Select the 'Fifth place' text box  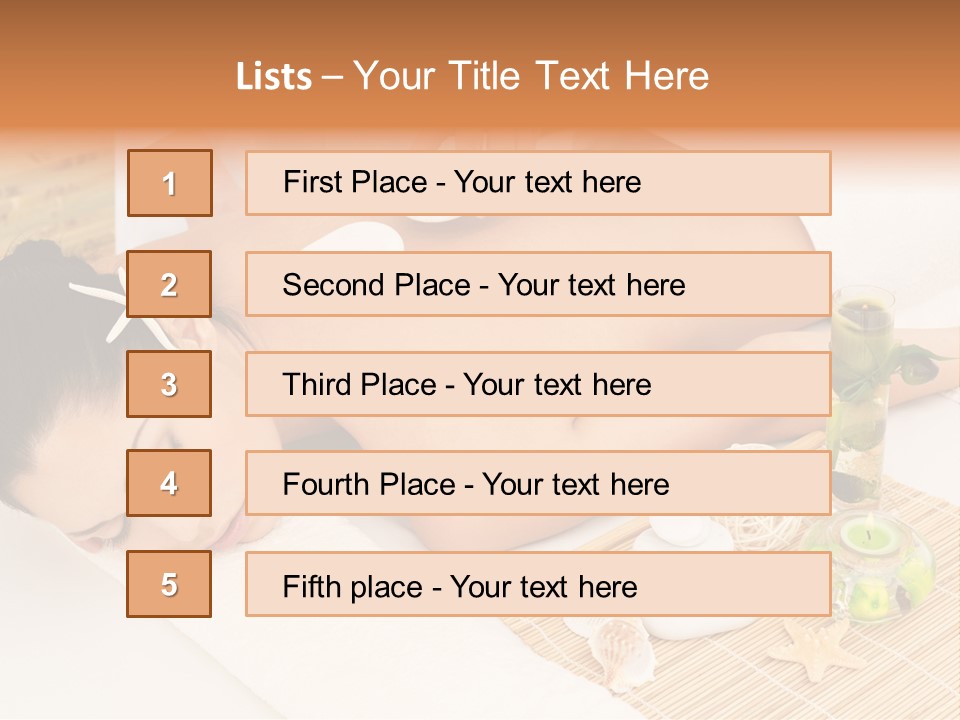click(538, 585)
